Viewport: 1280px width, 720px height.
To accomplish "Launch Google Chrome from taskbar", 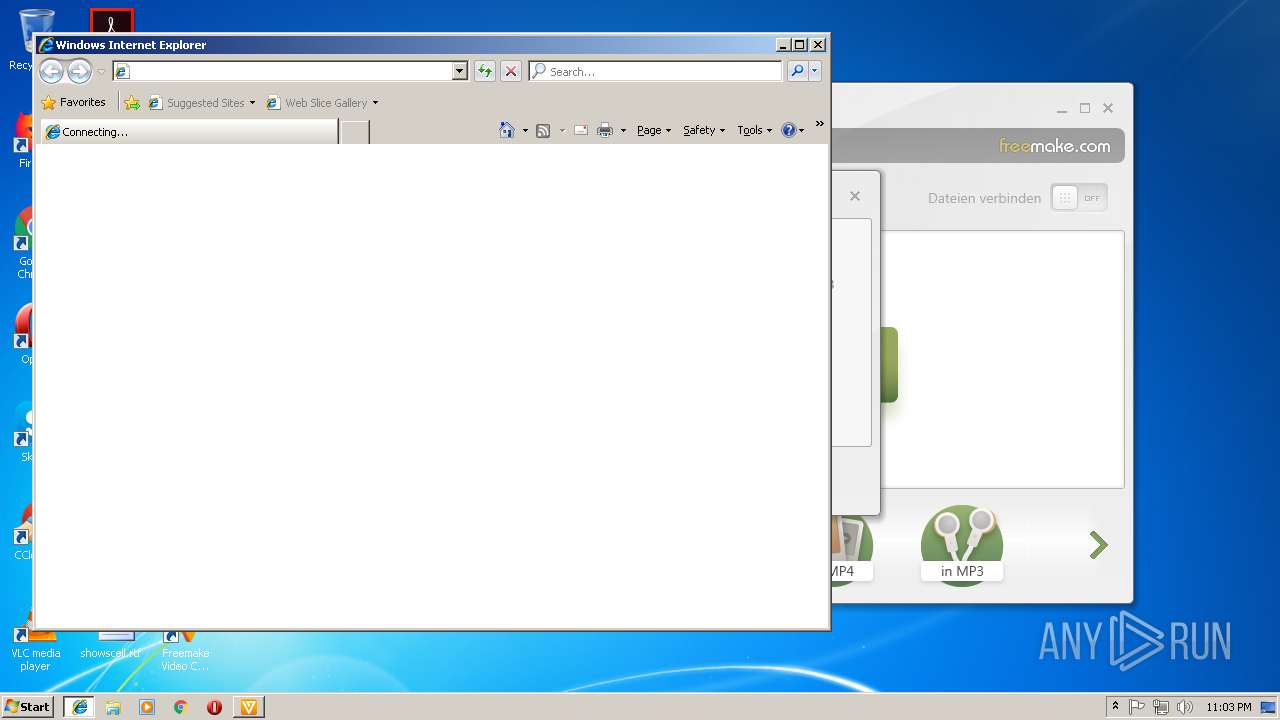I will [x=181, y=707].
